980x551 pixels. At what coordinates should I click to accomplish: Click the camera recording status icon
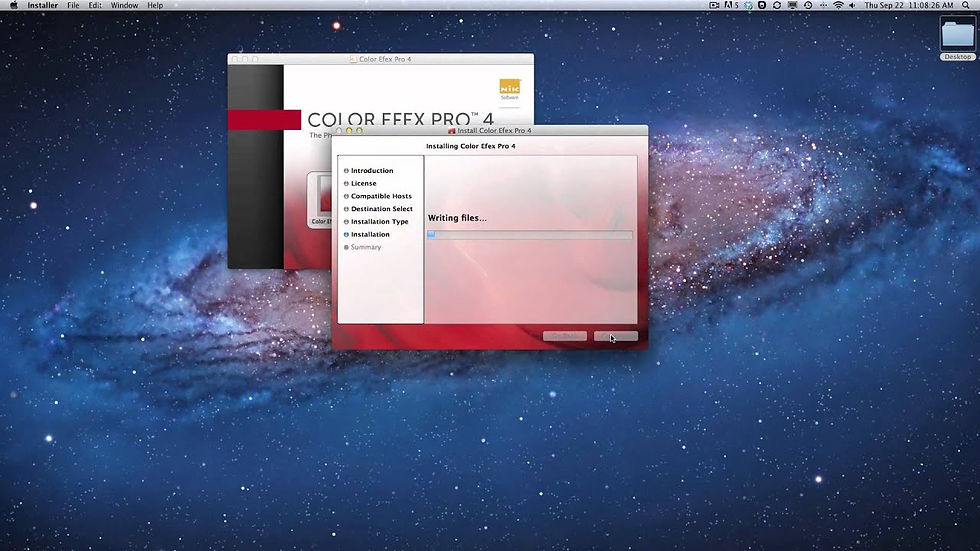pyautogui.click(x=714, y=5)
